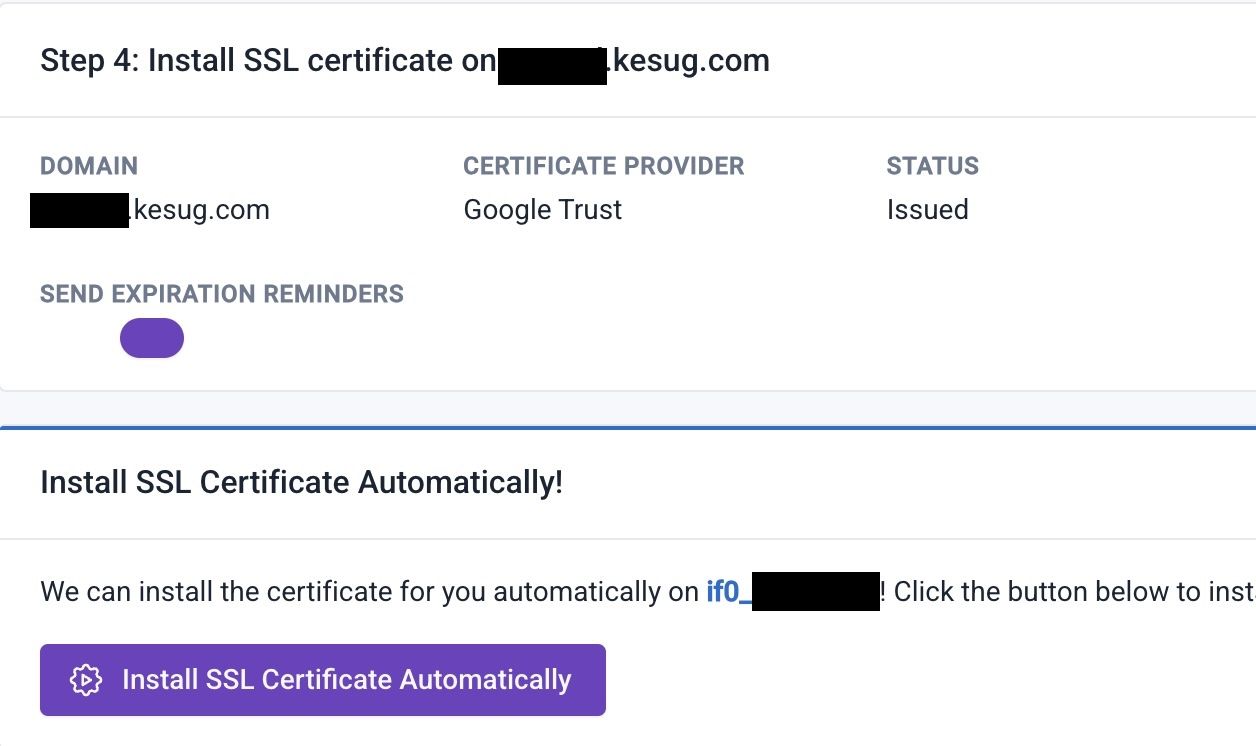Select the Issued status value
Viewport: 1256px width, 746px height.
coord(927,210)
